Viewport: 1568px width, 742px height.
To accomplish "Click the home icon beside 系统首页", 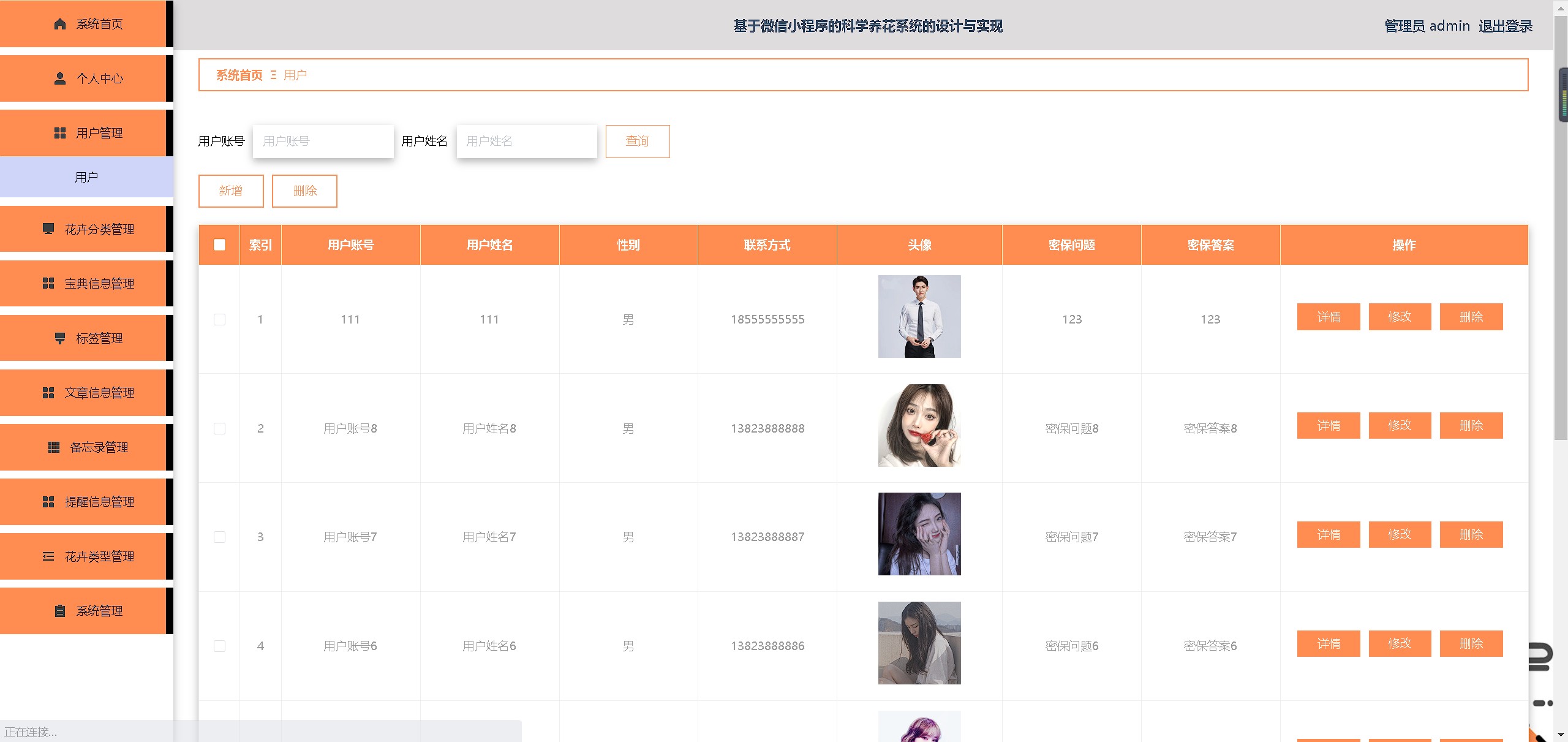I will [x=59, y=24].
